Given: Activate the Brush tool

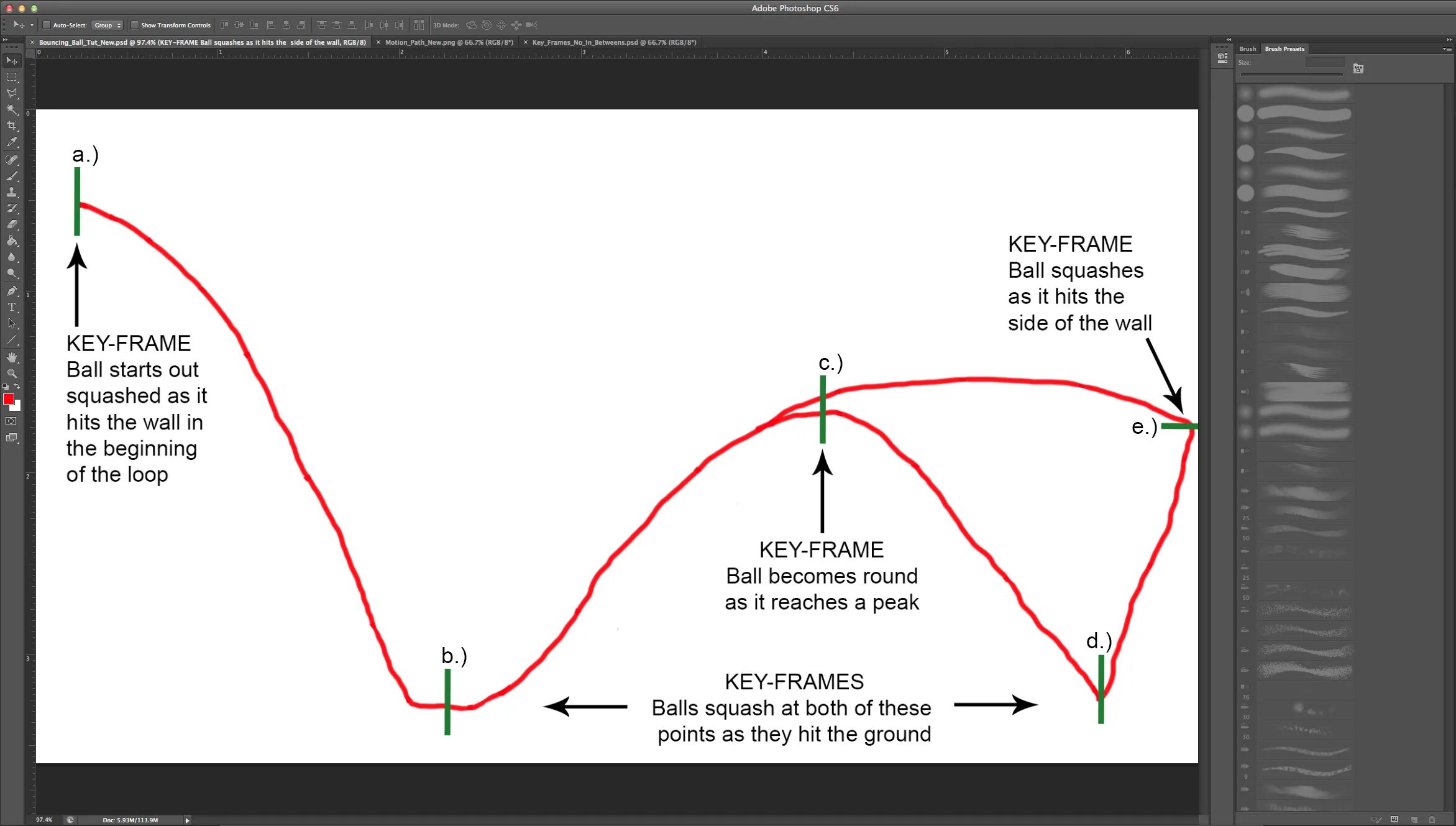Looking at the screenshot, I should tap(12, 176).
